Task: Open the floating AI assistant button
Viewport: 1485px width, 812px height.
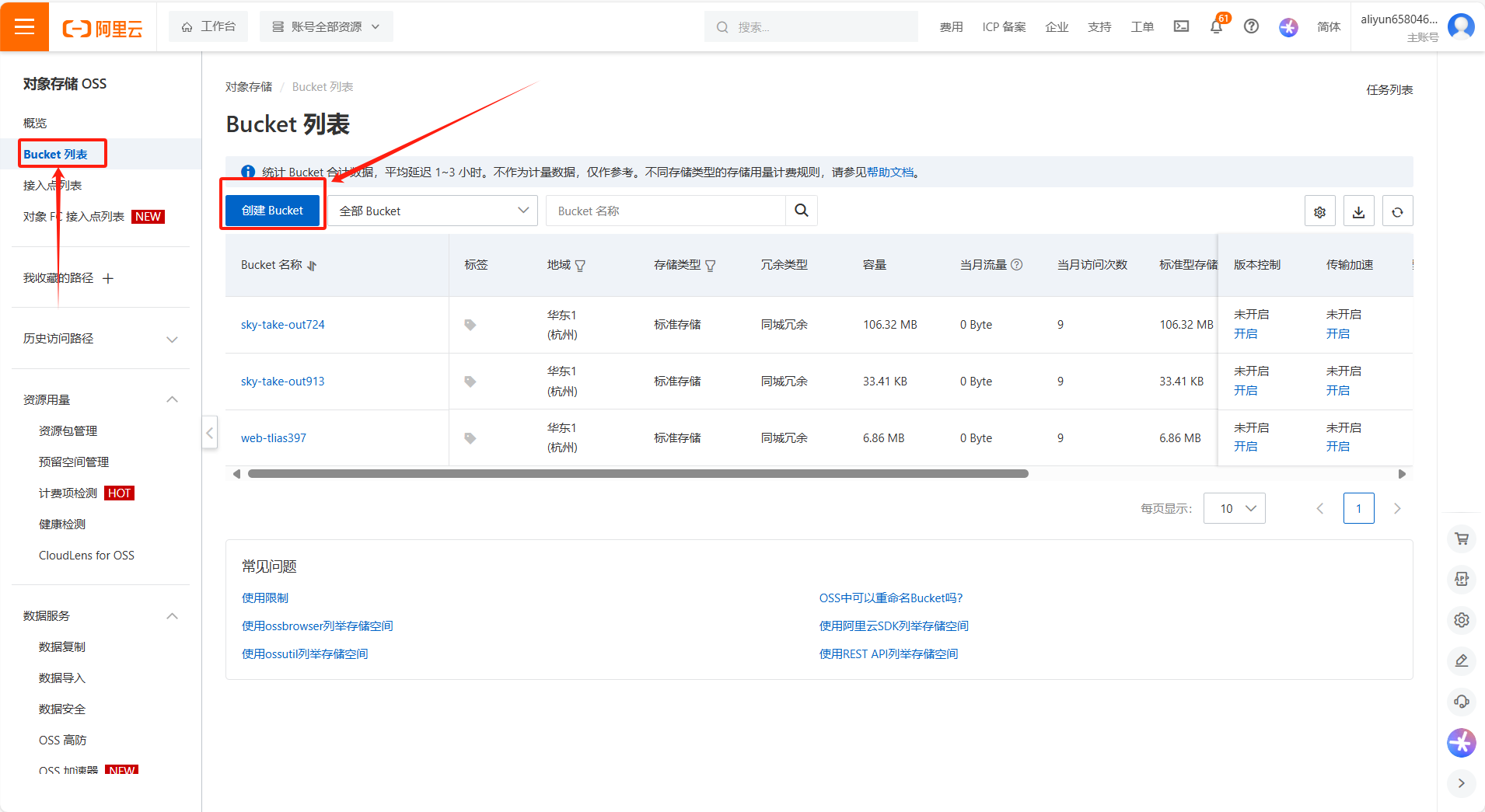Action: tap(1462, 742)
